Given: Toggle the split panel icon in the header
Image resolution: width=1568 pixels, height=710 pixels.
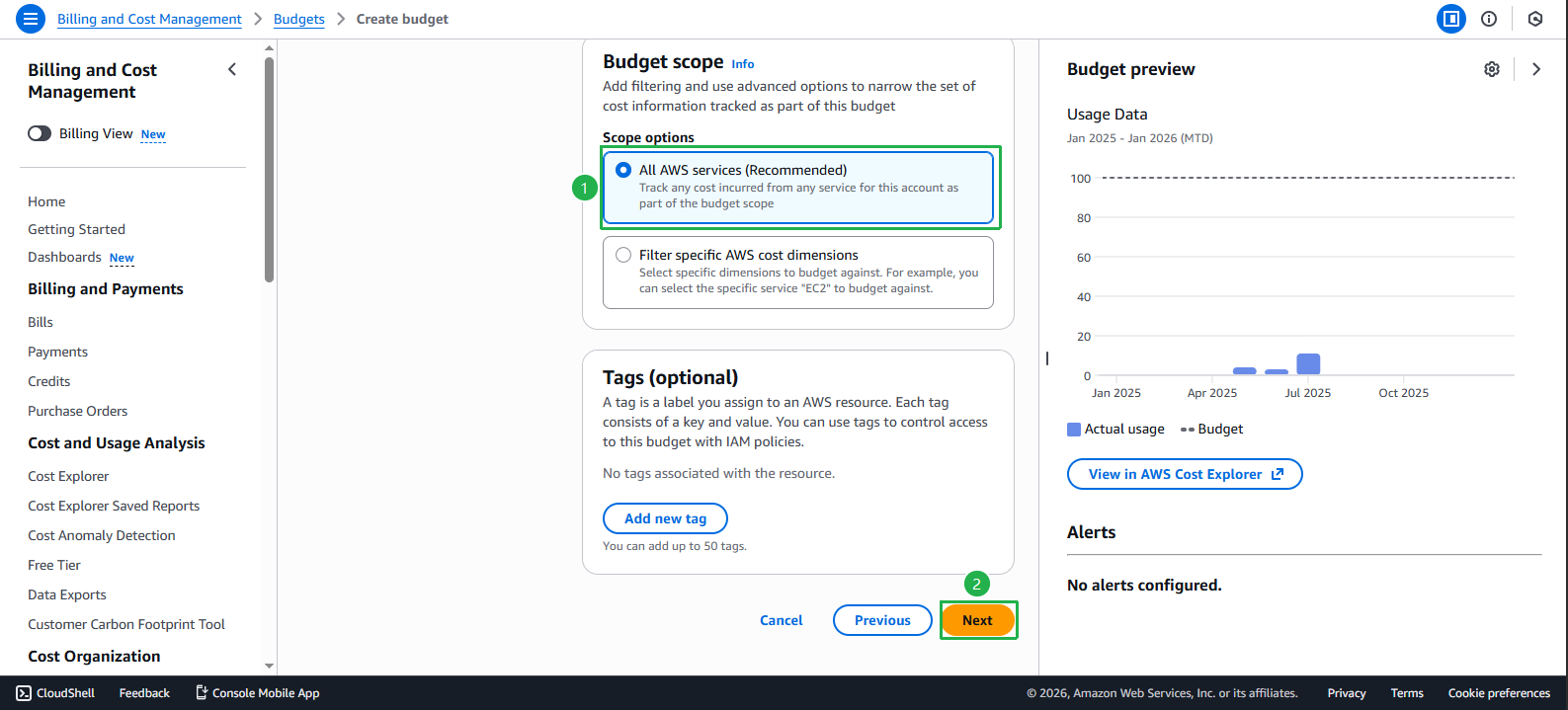Looking at the screenshot, I should (1450, 19).
